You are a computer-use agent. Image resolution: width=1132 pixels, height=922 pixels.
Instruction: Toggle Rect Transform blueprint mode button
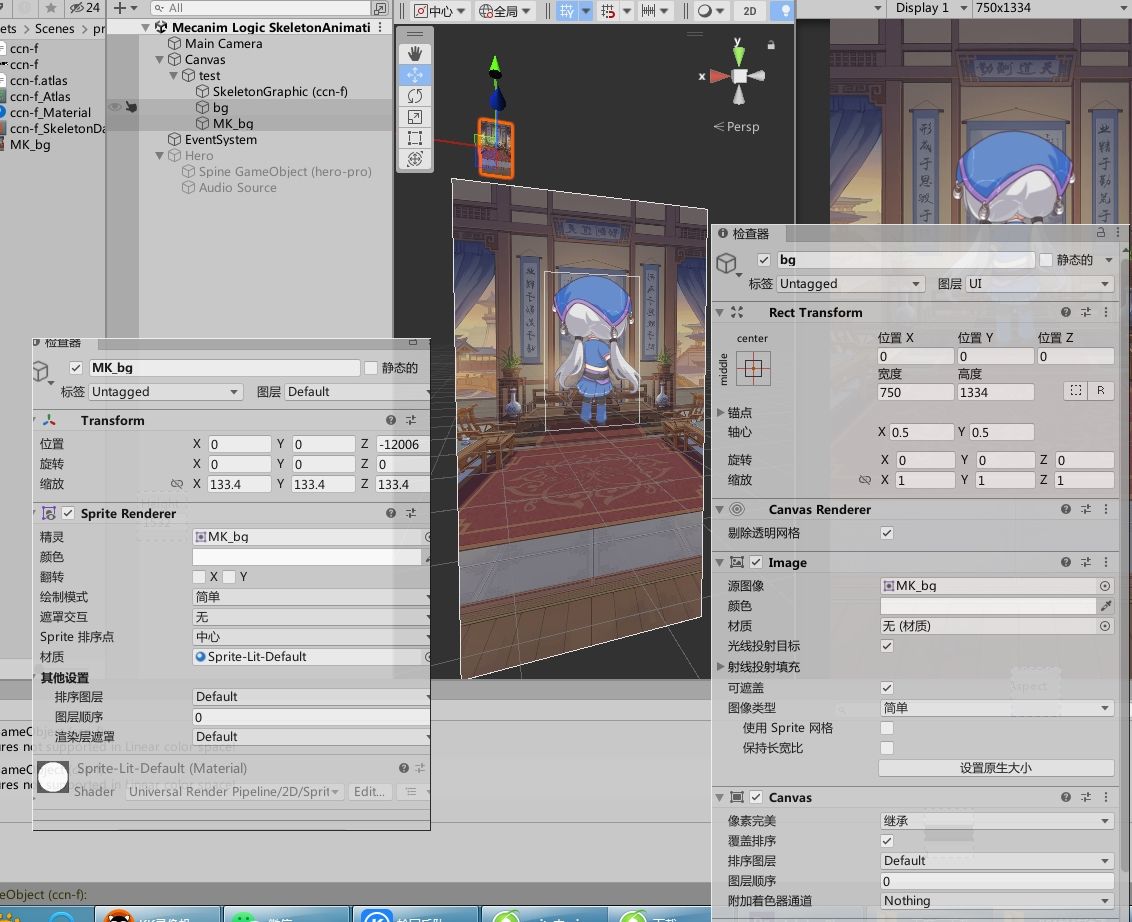(1076, 391)
